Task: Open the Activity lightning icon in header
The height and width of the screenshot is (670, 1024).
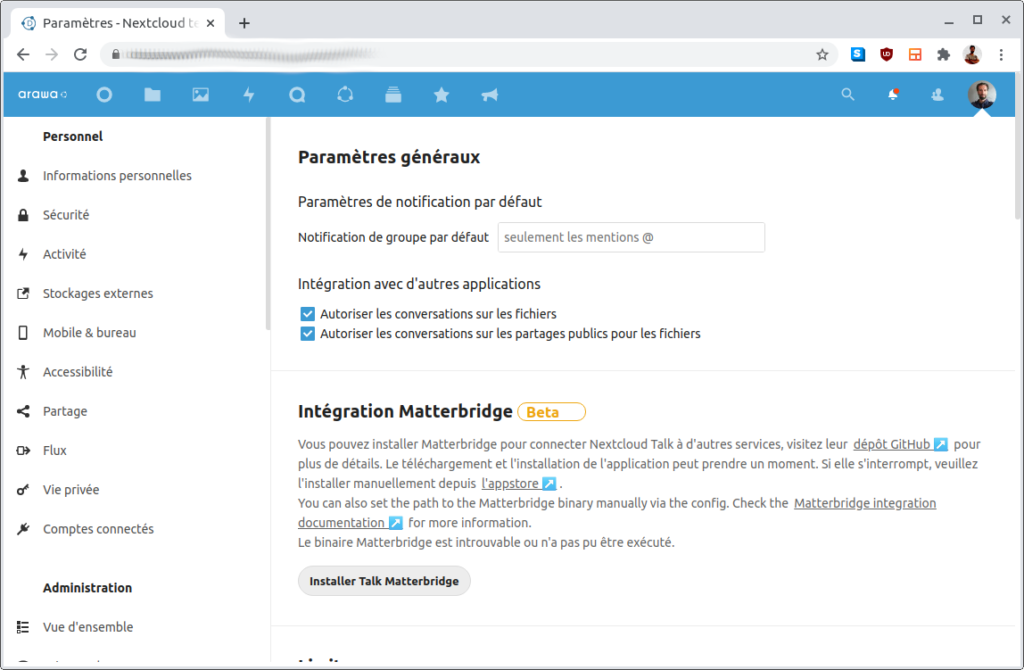Action: 249,95
